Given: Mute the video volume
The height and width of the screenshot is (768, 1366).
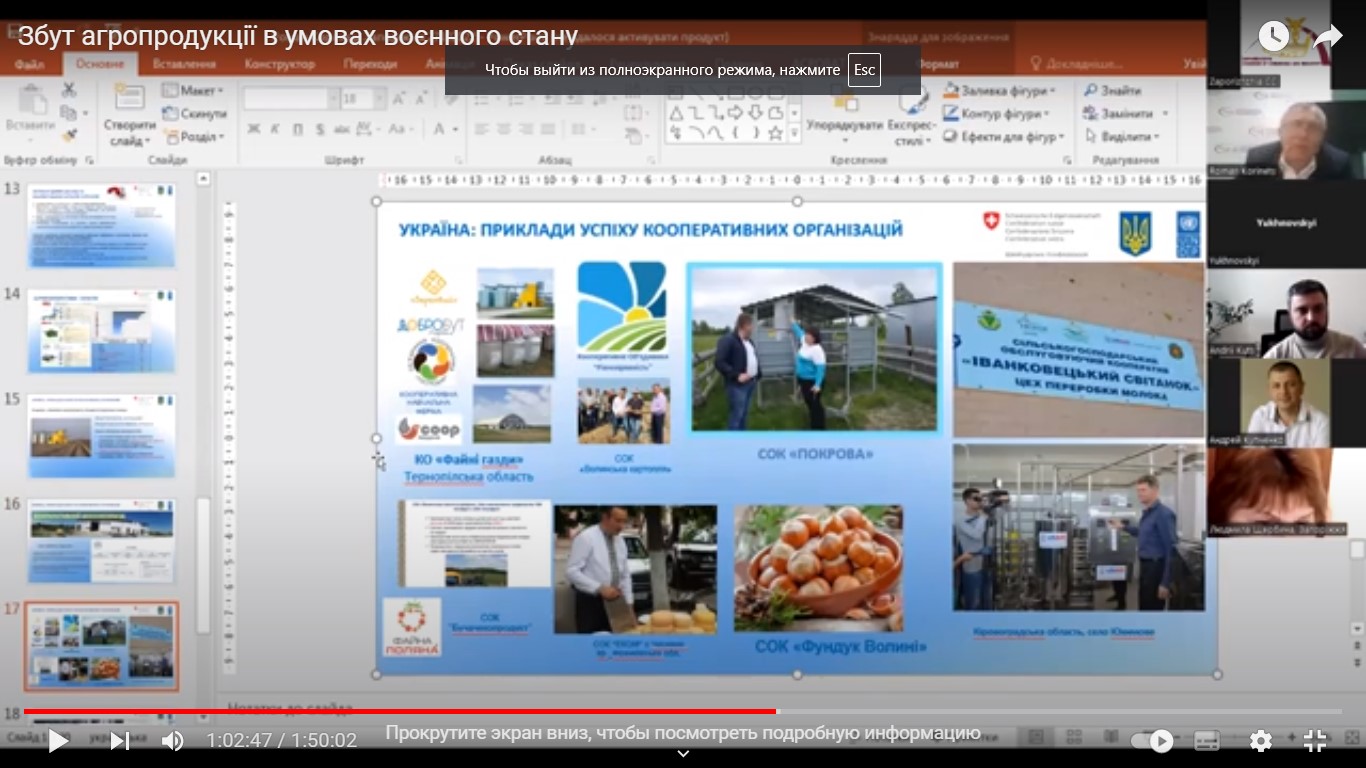Looking at the screenshot, I should coord(173,741).
